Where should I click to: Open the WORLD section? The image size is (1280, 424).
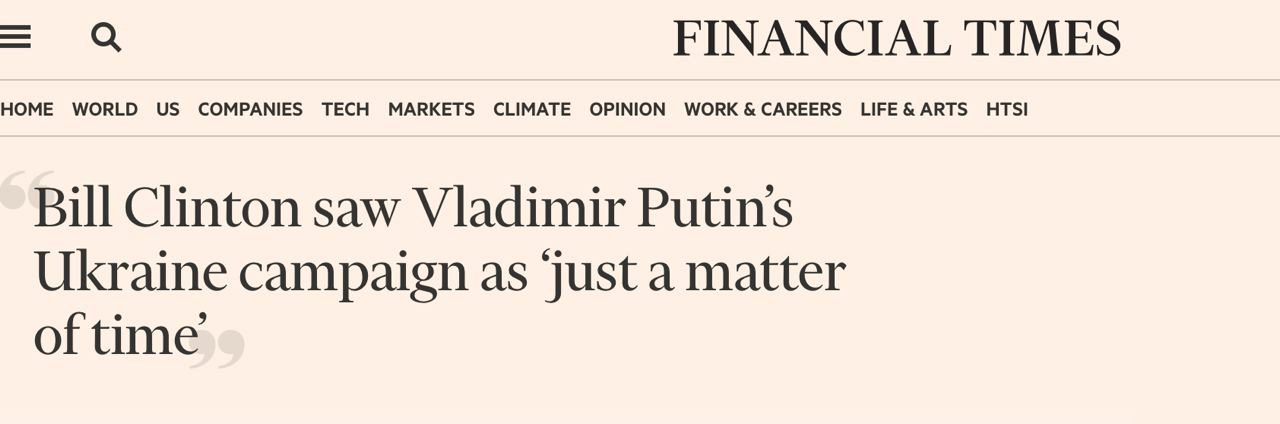click(x=105, y=109)
